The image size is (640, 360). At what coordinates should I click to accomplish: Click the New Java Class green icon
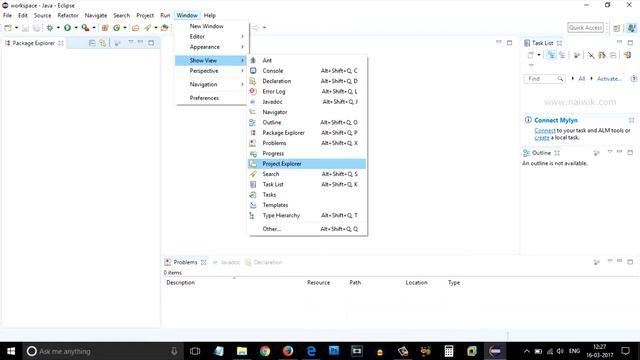coord(117,28)
